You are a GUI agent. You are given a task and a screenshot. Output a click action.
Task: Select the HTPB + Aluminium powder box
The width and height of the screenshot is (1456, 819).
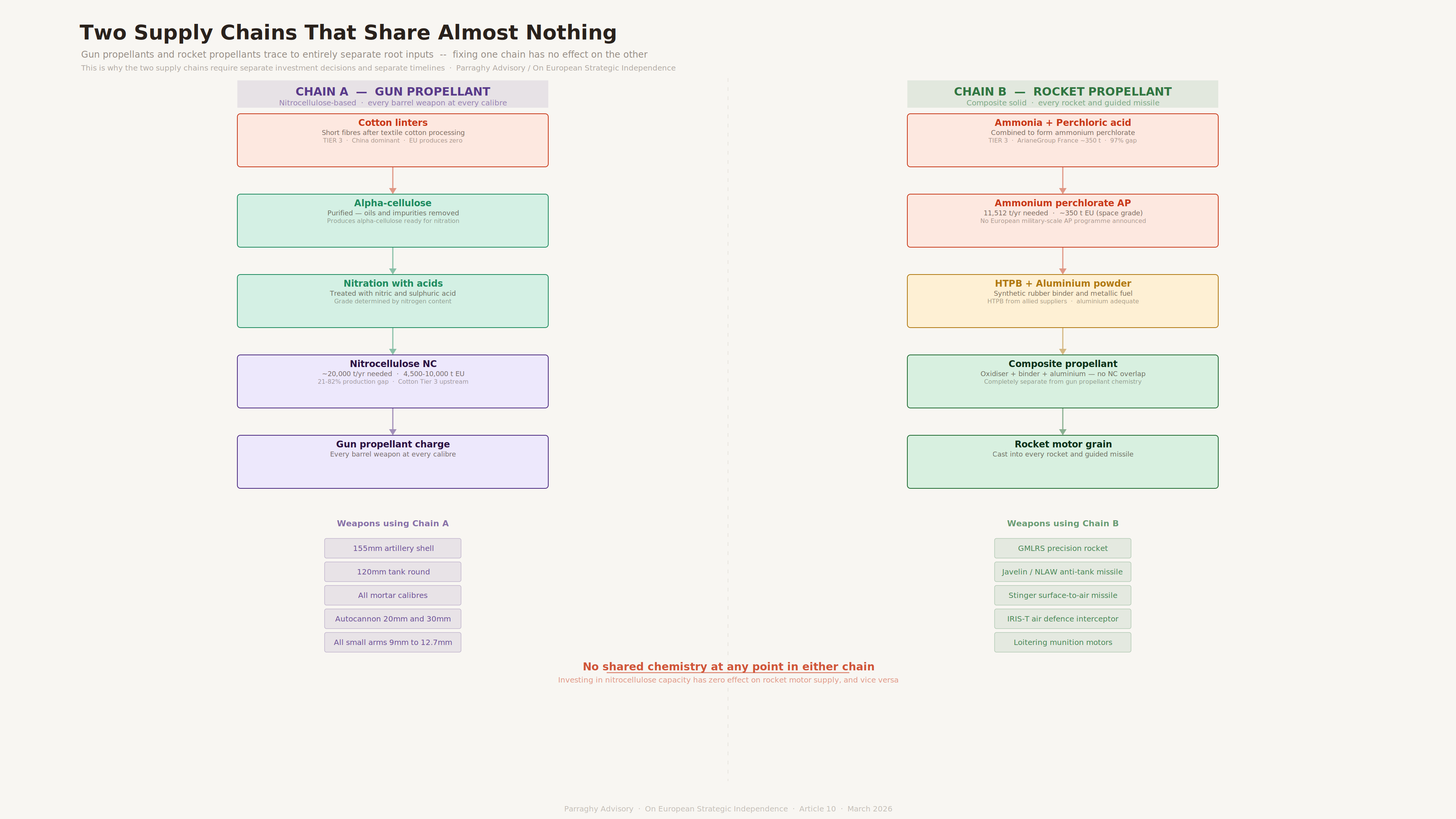(x=1062, y=301)
